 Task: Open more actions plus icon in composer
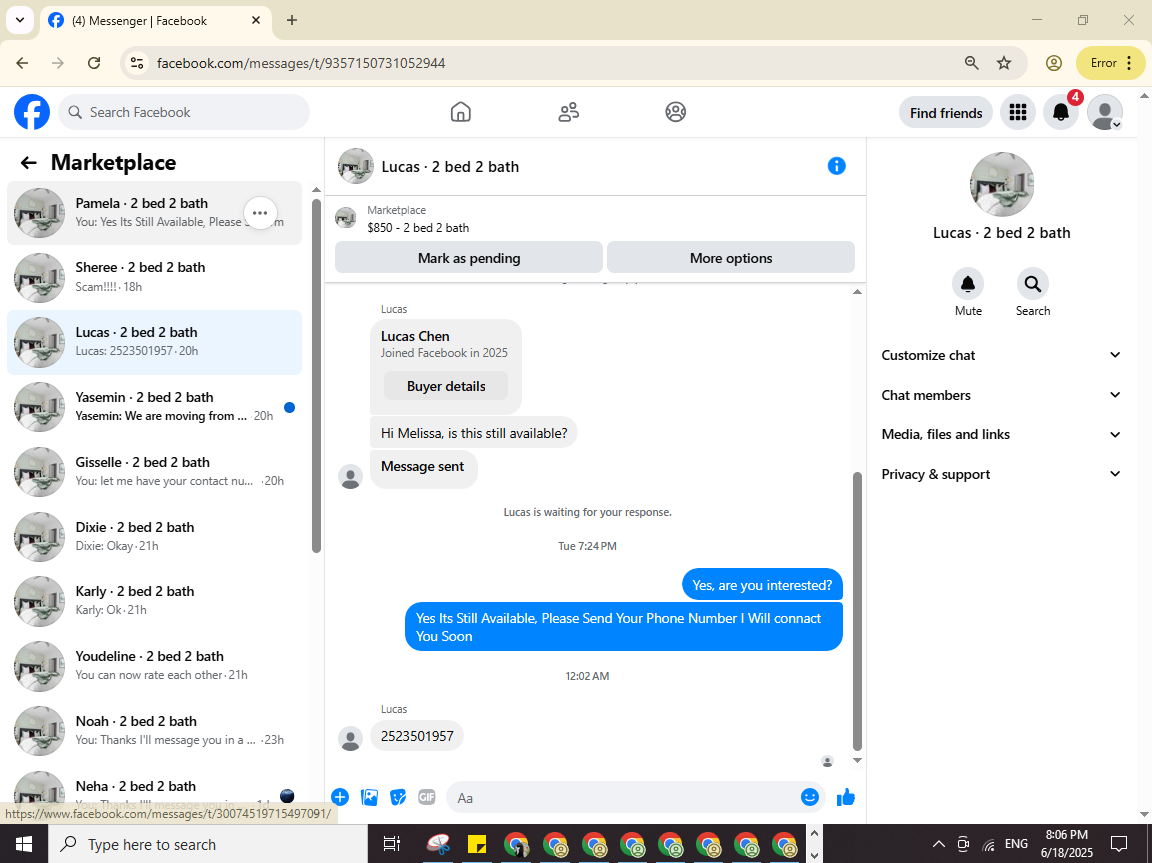[x=339, y=797]
